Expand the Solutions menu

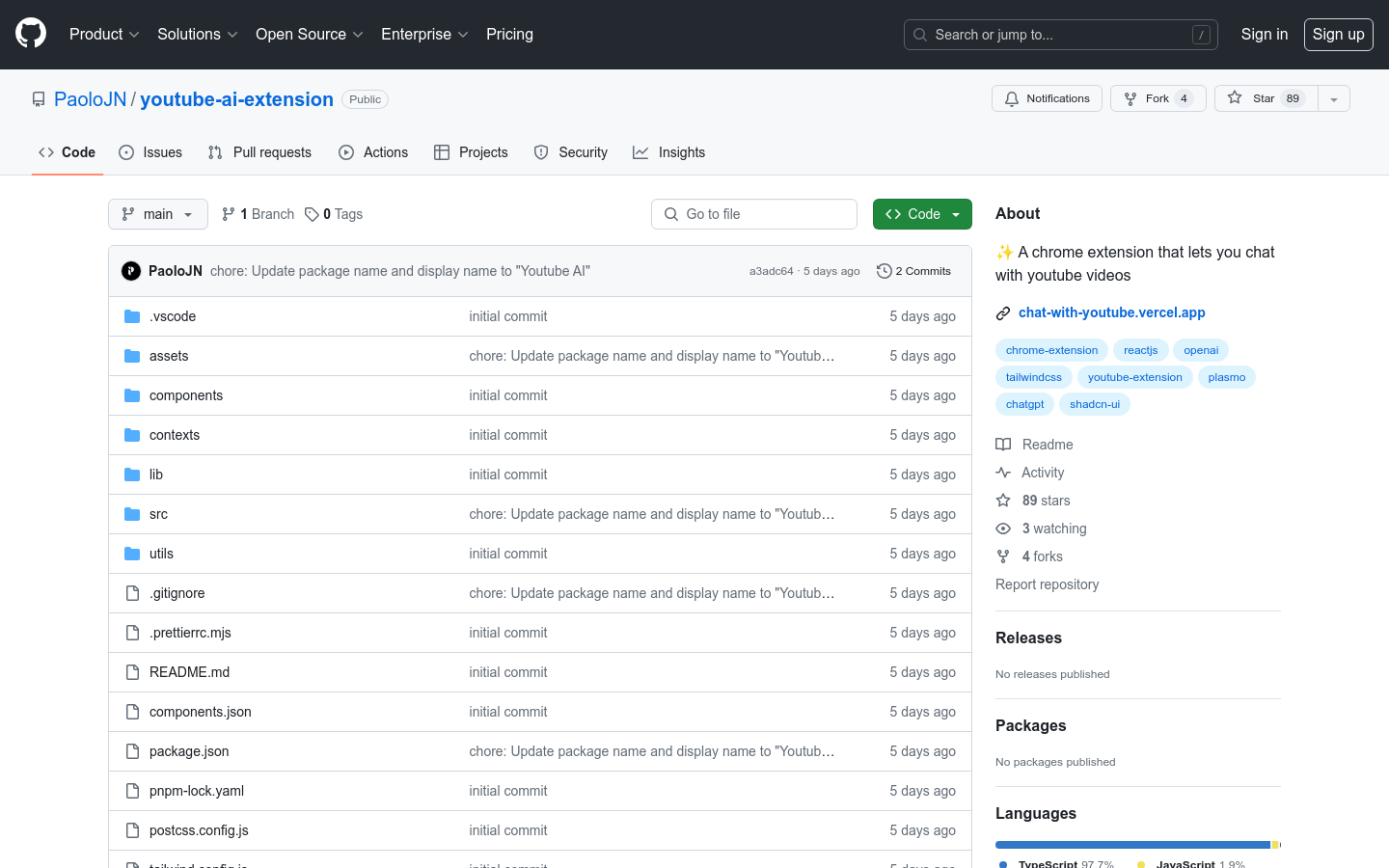197,34
